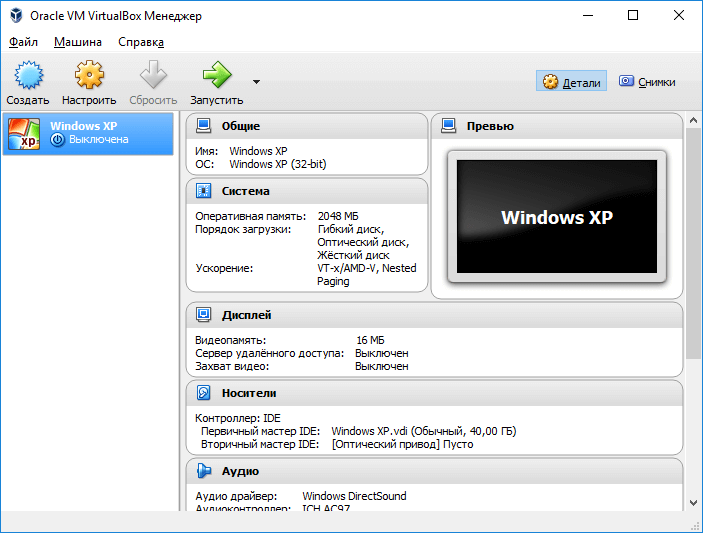Click the 'Гибкий диск,' boot order entry
This screenshot has height=533, width=703.
tap(351, 229)
